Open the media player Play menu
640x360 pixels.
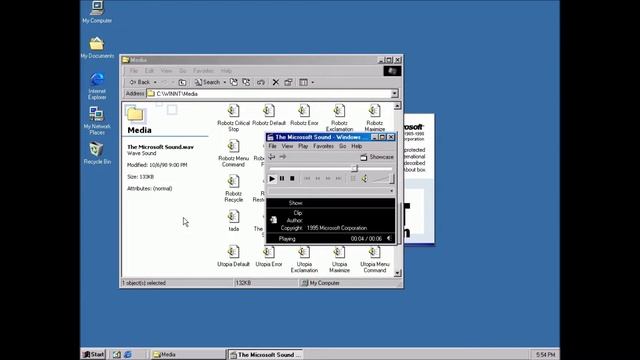[303, 146]
